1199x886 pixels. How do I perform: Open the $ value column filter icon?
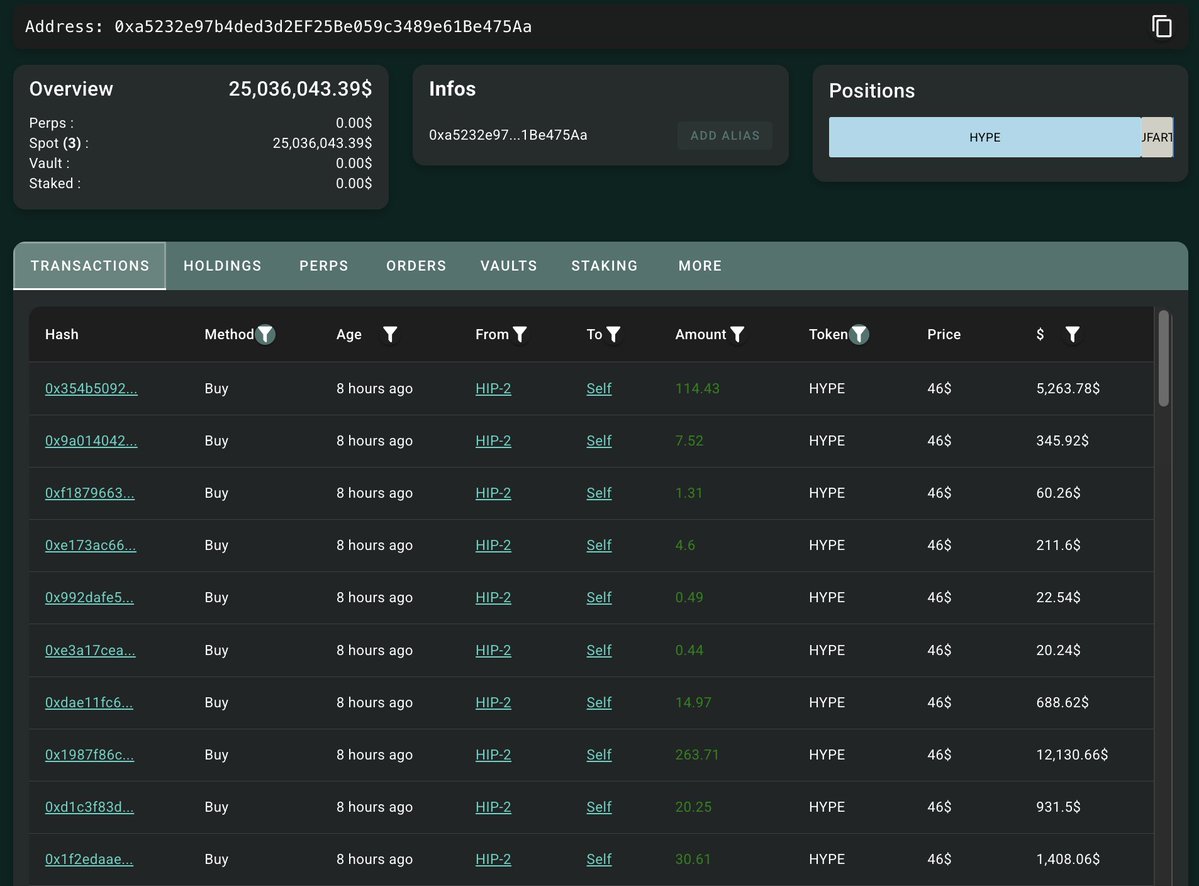[x=1073, y=334]
